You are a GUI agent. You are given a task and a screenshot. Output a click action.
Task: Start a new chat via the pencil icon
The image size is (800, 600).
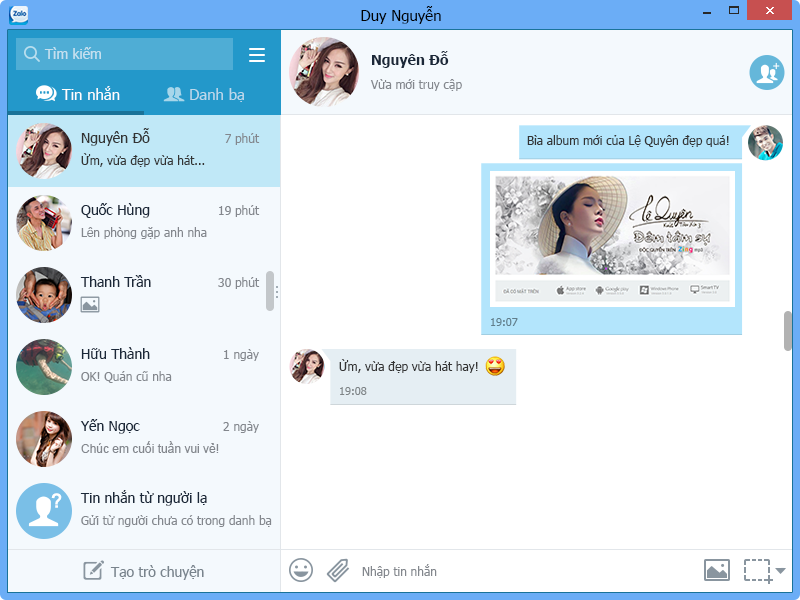point(92,570)
